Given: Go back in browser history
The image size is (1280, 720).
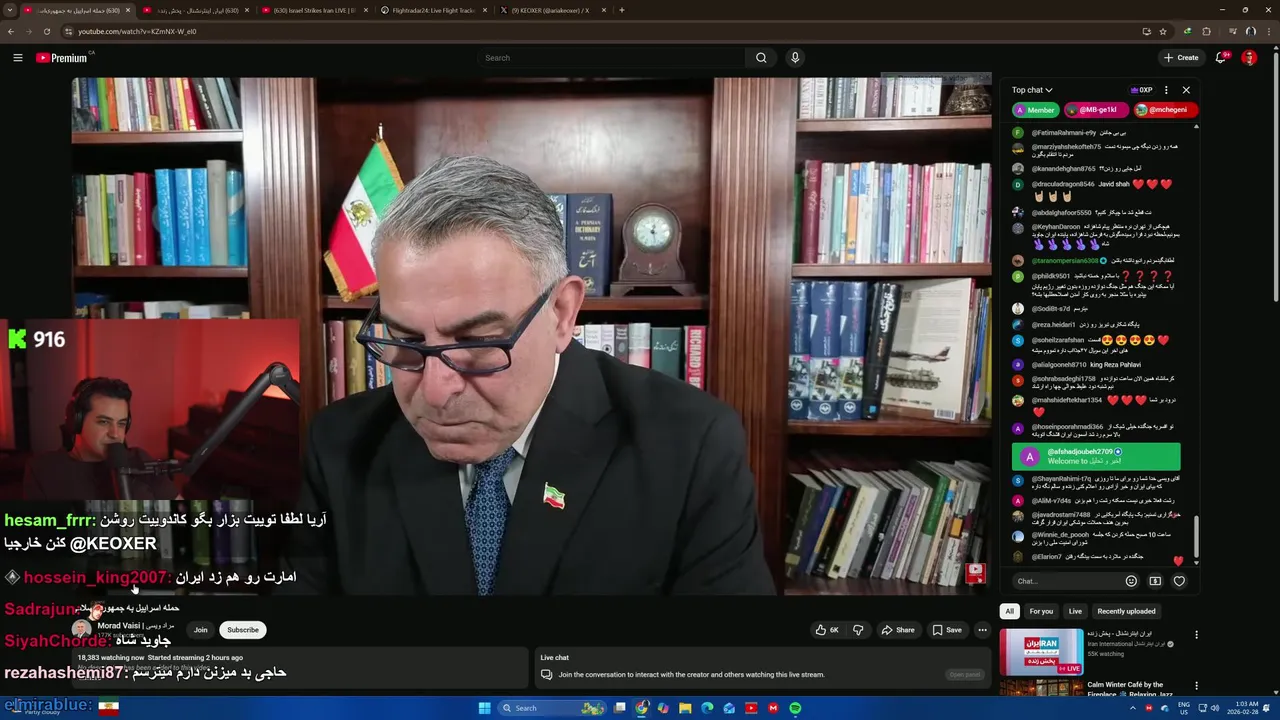Looking at the screenshot, I should (12, 31).
